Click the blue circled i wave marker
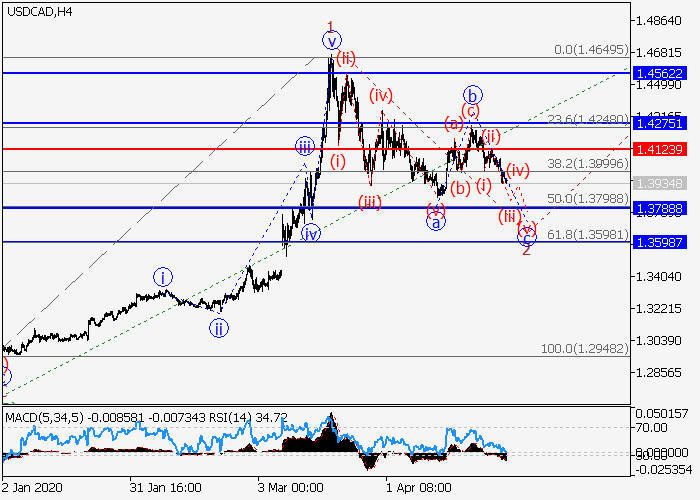The height and width of the screenshot is (500, 700). tap(163, 276)
